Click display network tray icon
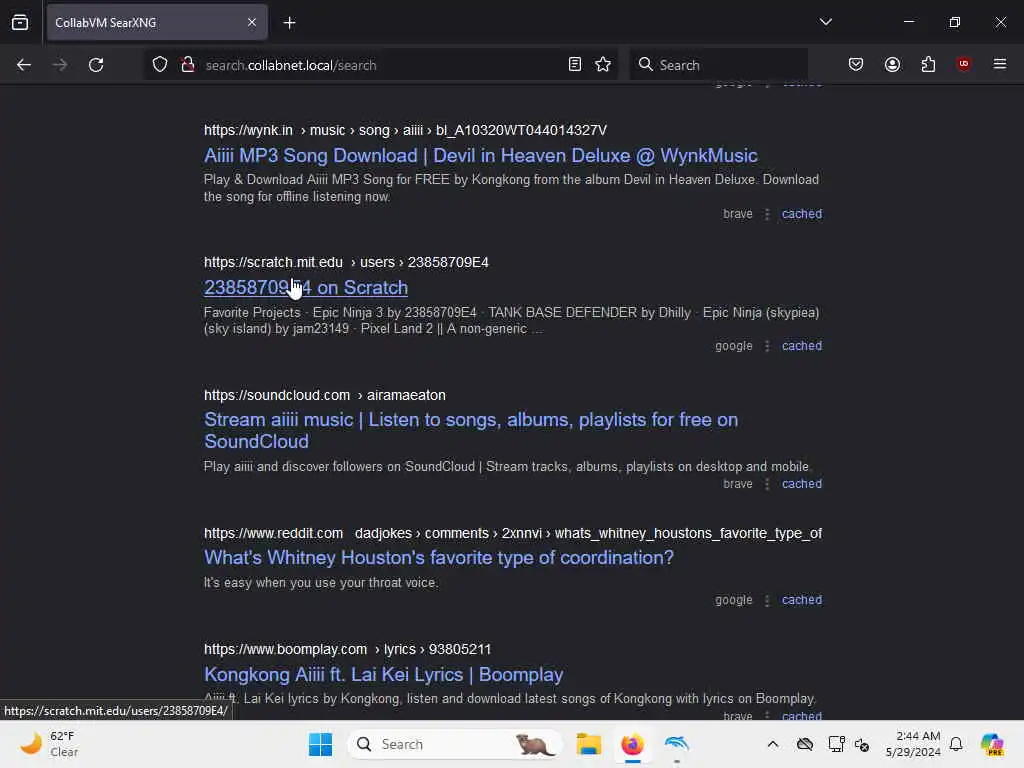This screenshot has height=768, width=1024. click(x=836, y=744)
